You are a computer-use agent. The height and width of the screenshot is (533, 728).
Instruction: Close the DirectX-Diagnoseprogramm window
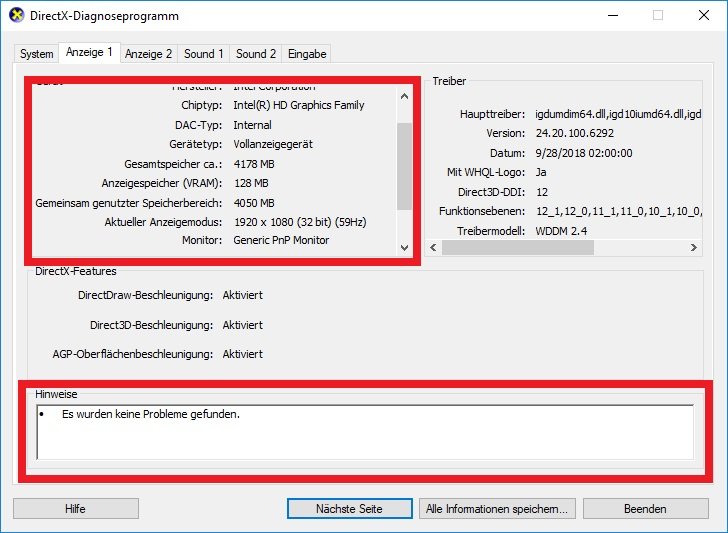[x=703, y=15]
